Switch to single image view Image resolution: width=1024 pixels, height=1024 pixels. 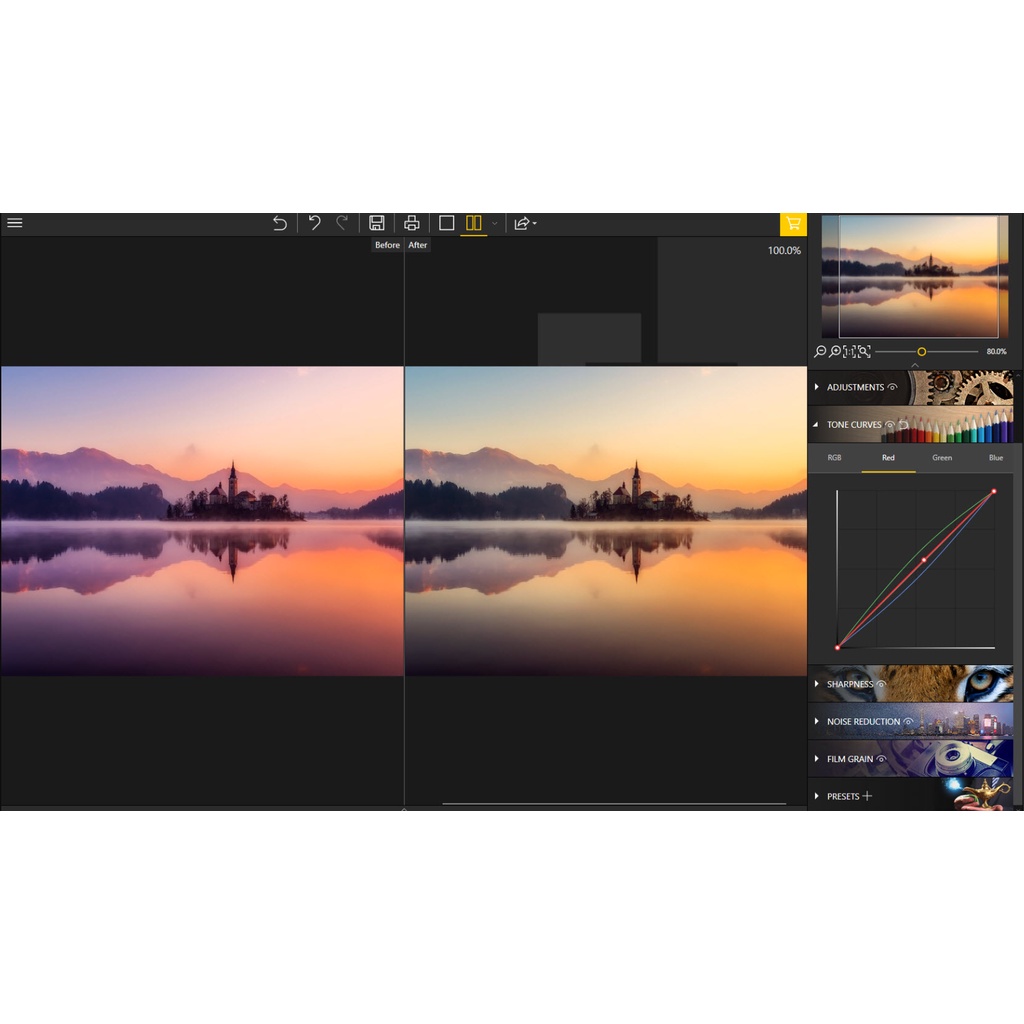[447, 223]
